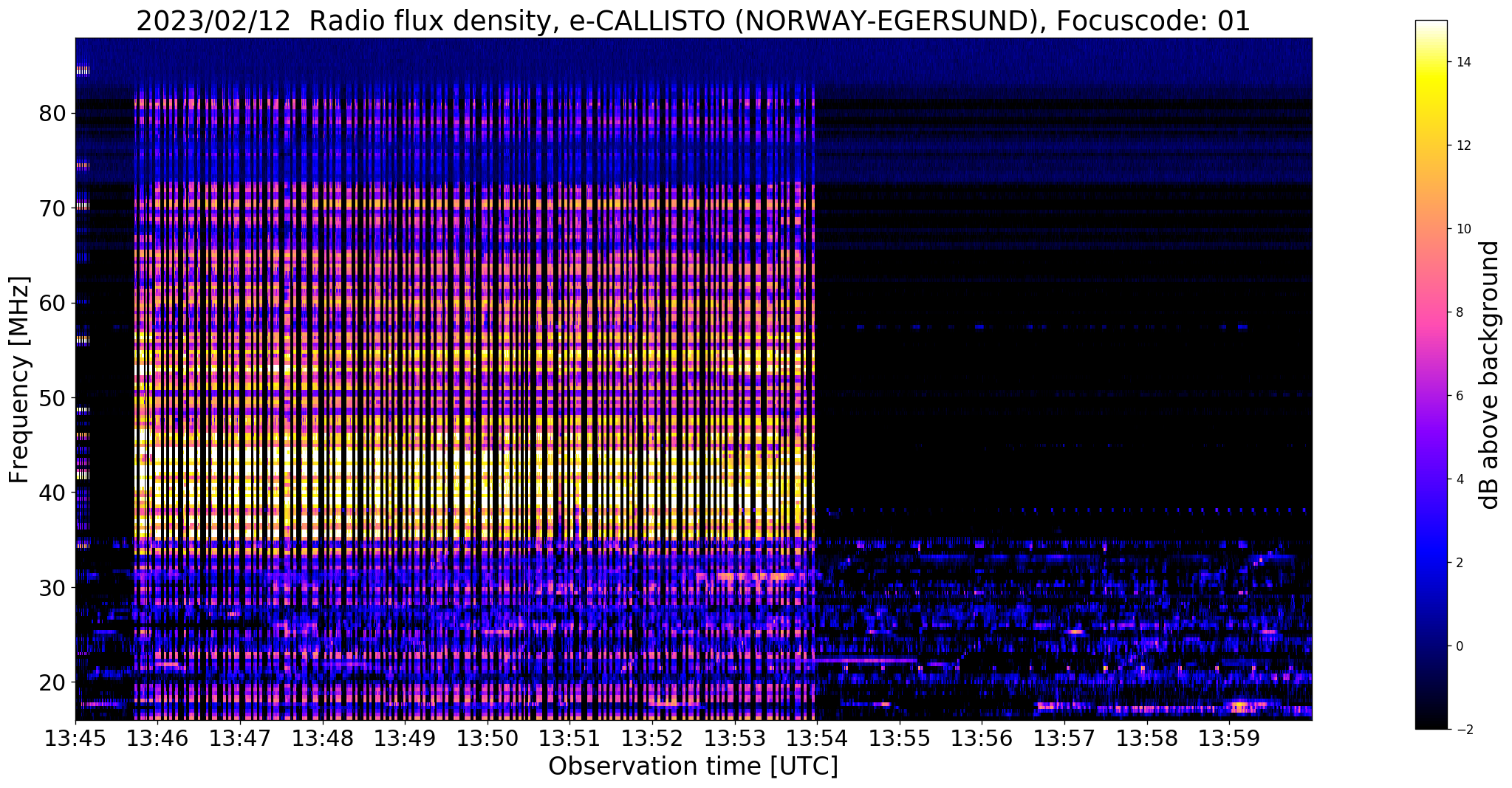Image resolution: width=1512 pixels, height=788 pixels.
Task: Click the 13:52 time tick label
Action: [x=652, y=738]
